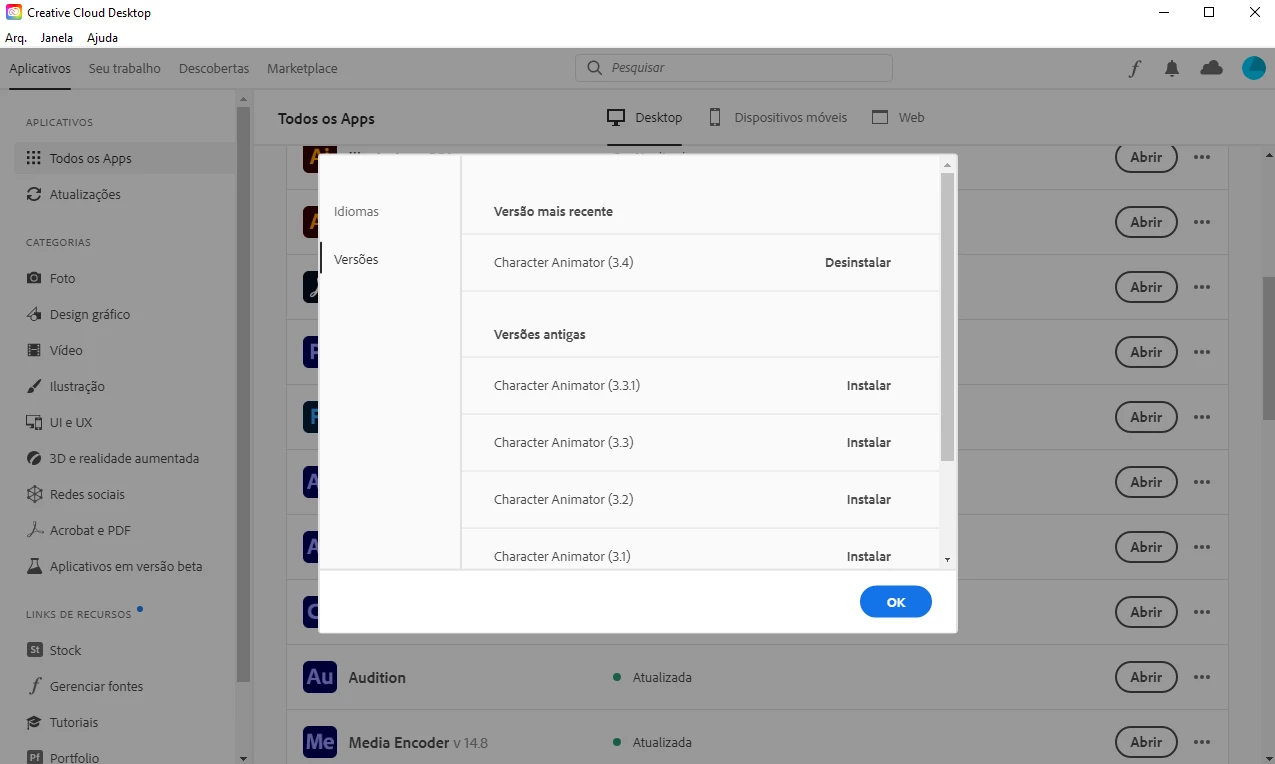Viewport: 1275px width, 764px height.
Task: Click the Desktop monitor icon
Action: click(616, 117)
